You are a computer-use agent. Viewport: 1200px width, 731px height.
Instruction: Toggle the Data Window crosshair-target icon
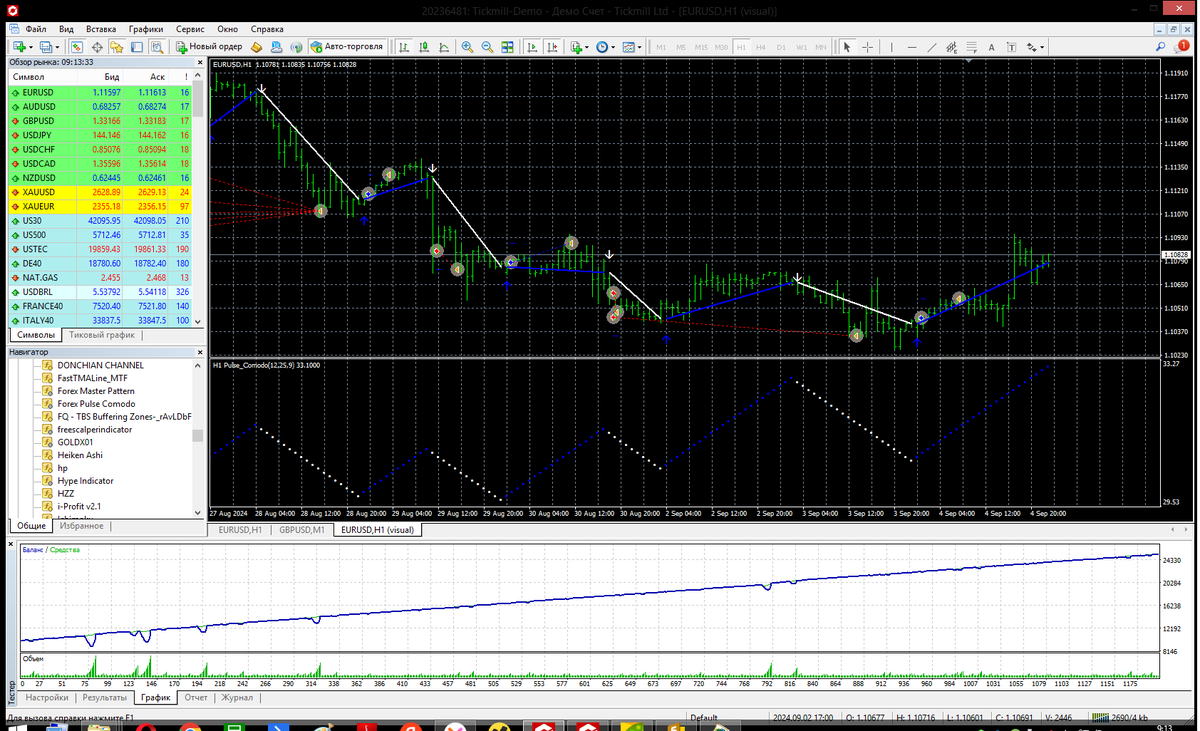click(97, 47)
